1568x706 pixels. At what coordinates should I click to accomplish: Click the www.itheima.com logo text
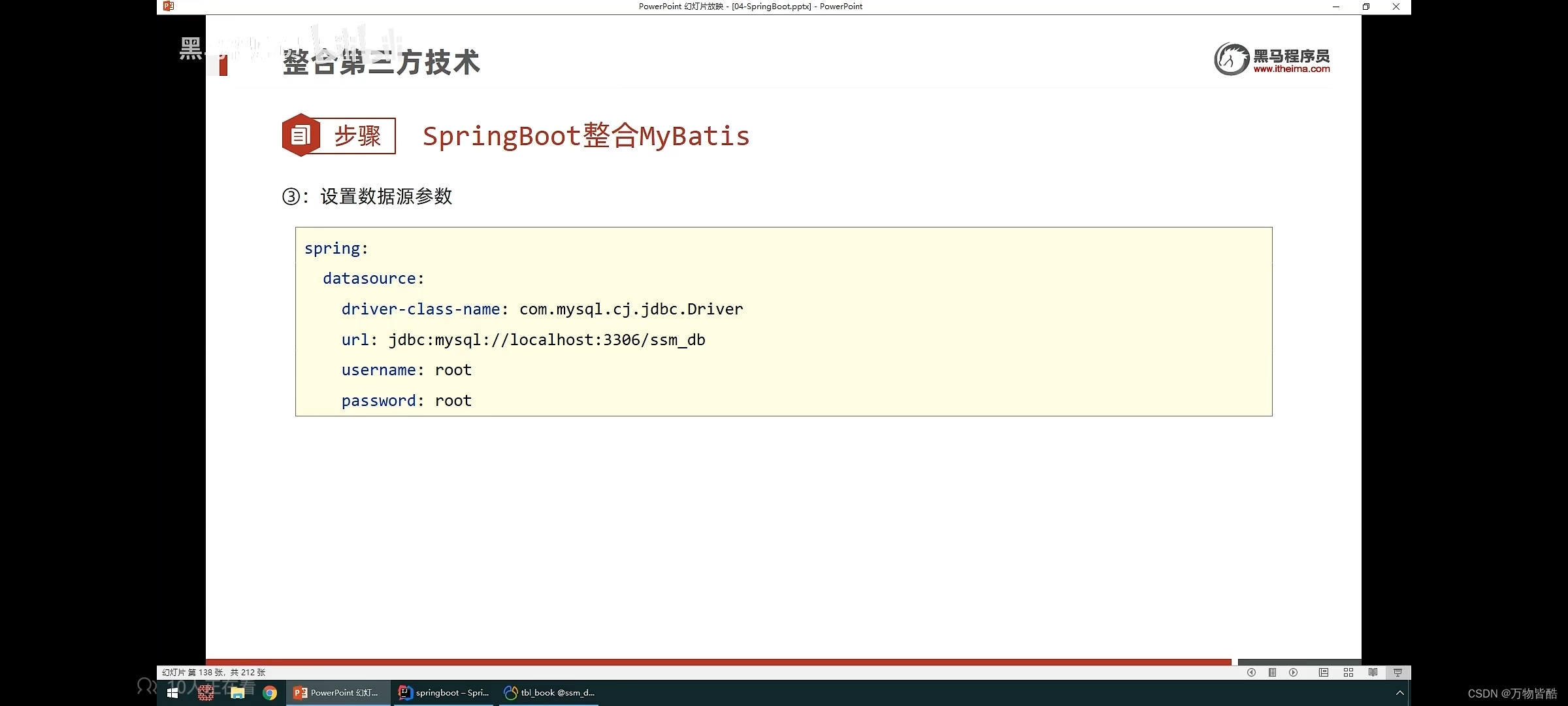point(1291,69)
